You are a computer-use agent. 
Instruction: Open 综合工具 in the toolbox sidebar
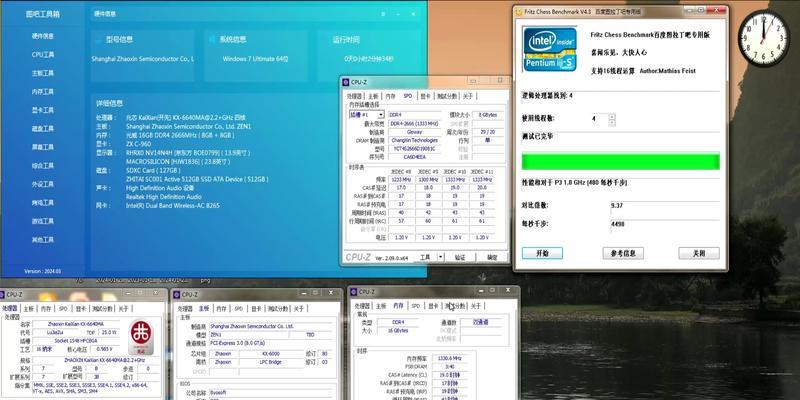43,166
